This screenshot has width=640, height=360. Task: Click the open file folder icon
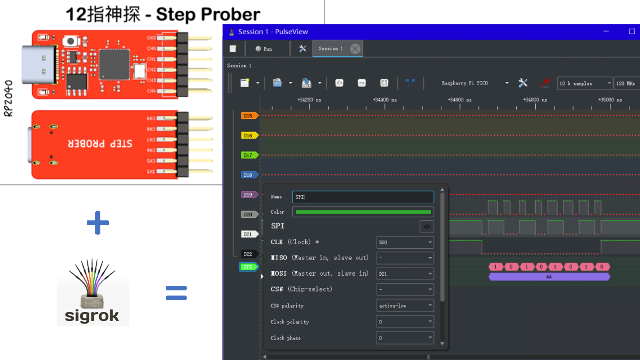[277, 83]
